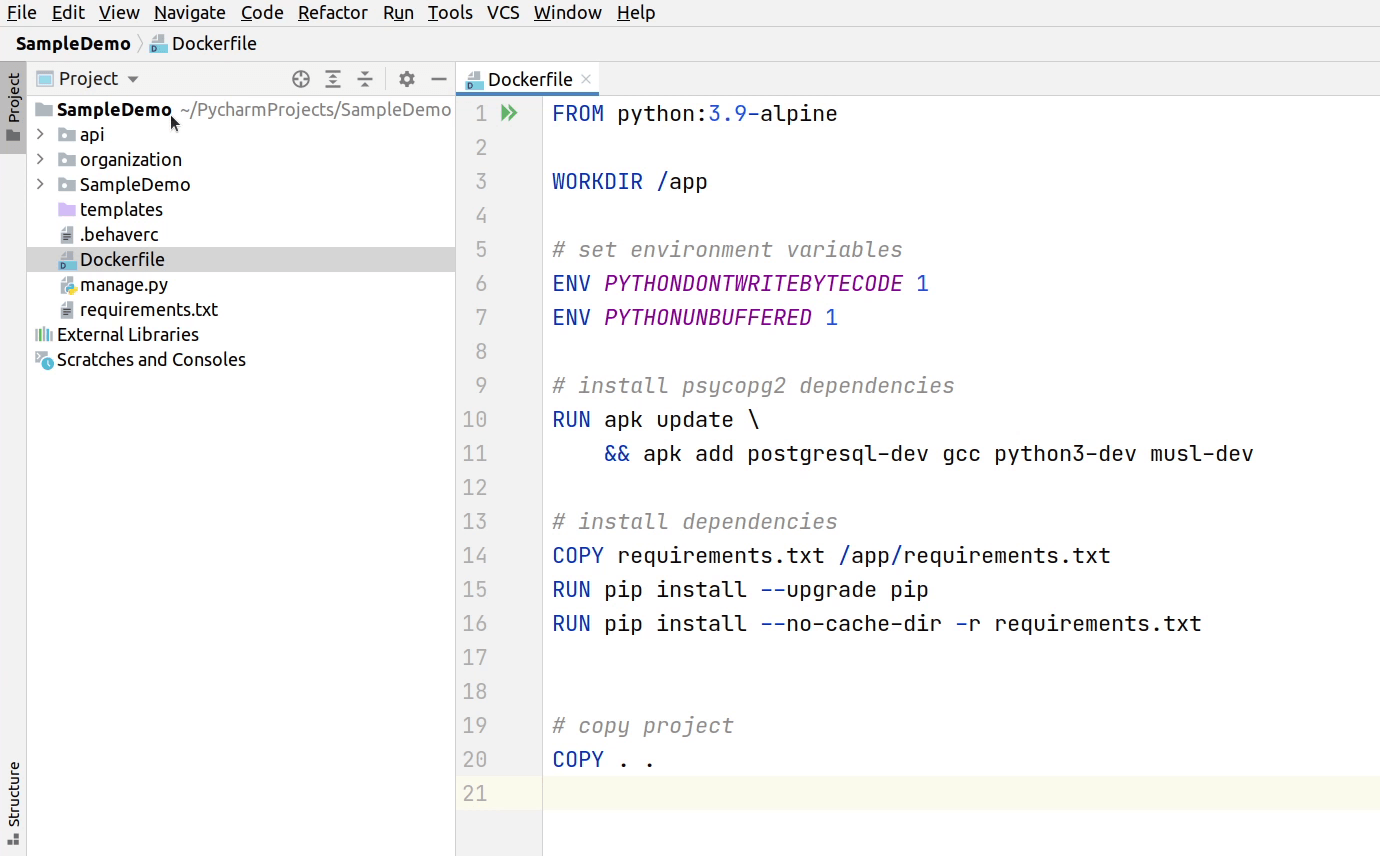Screen dimensions: 1380x856
Task: Collapse All items in Project panel
Action: [365, 78]
